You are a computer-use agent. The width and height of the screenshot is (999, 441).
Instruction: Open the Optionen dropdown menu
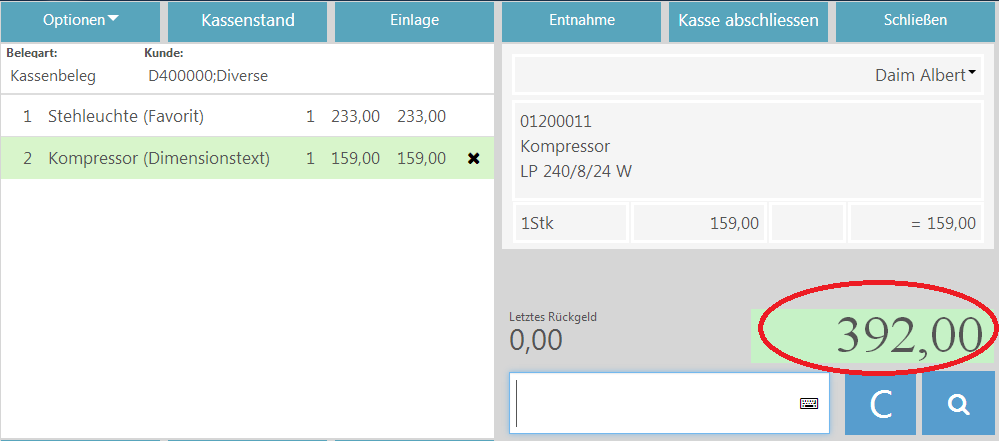[x=80, y=20]
